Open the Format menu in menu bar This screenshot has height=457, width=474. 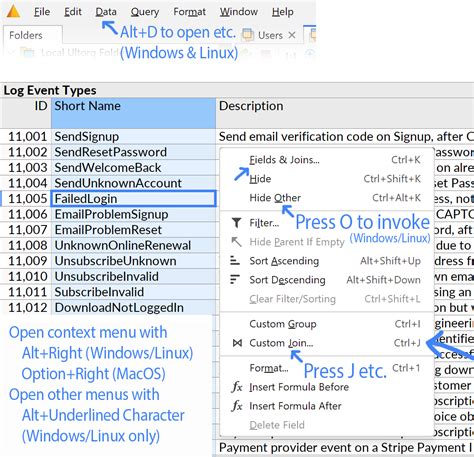pos(189,12)
